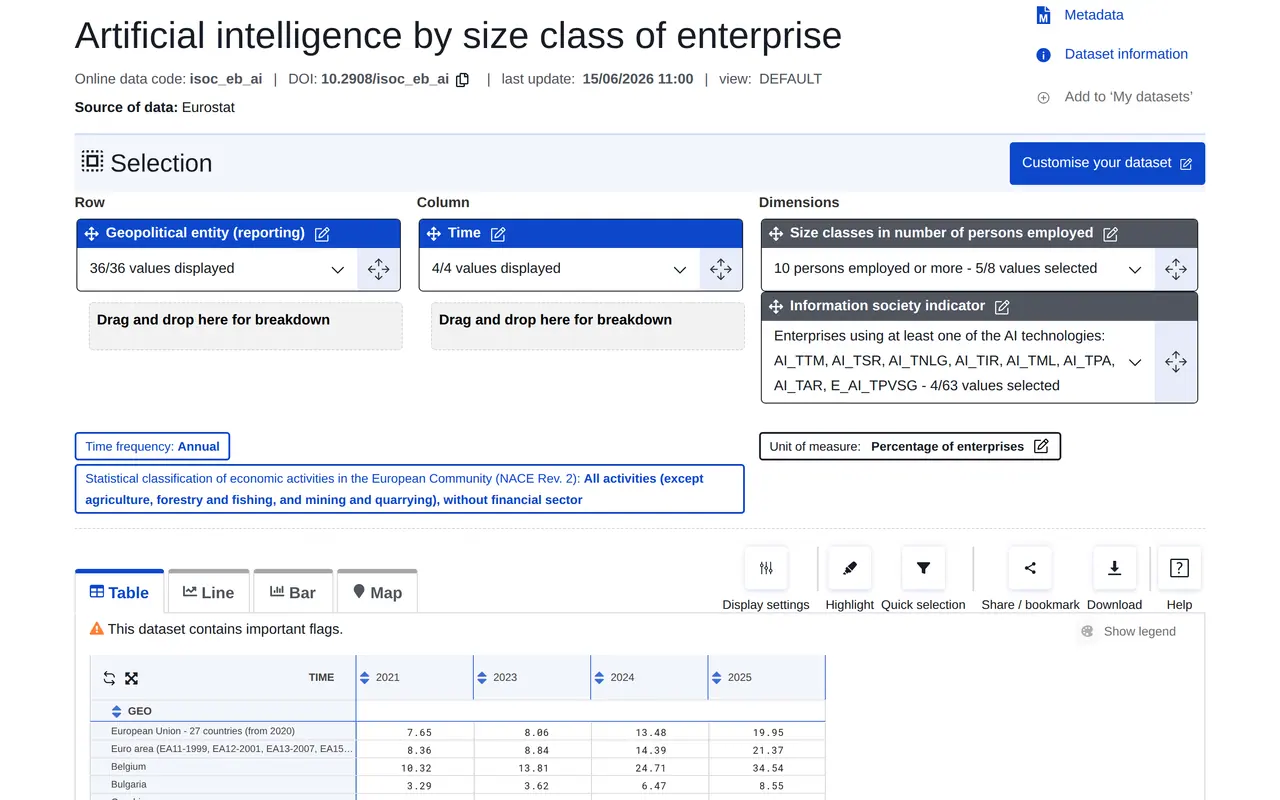The width and height of the screenshot is (1280, 800).
Task: Click the Belgium row label
Action: tap(128, 767)
